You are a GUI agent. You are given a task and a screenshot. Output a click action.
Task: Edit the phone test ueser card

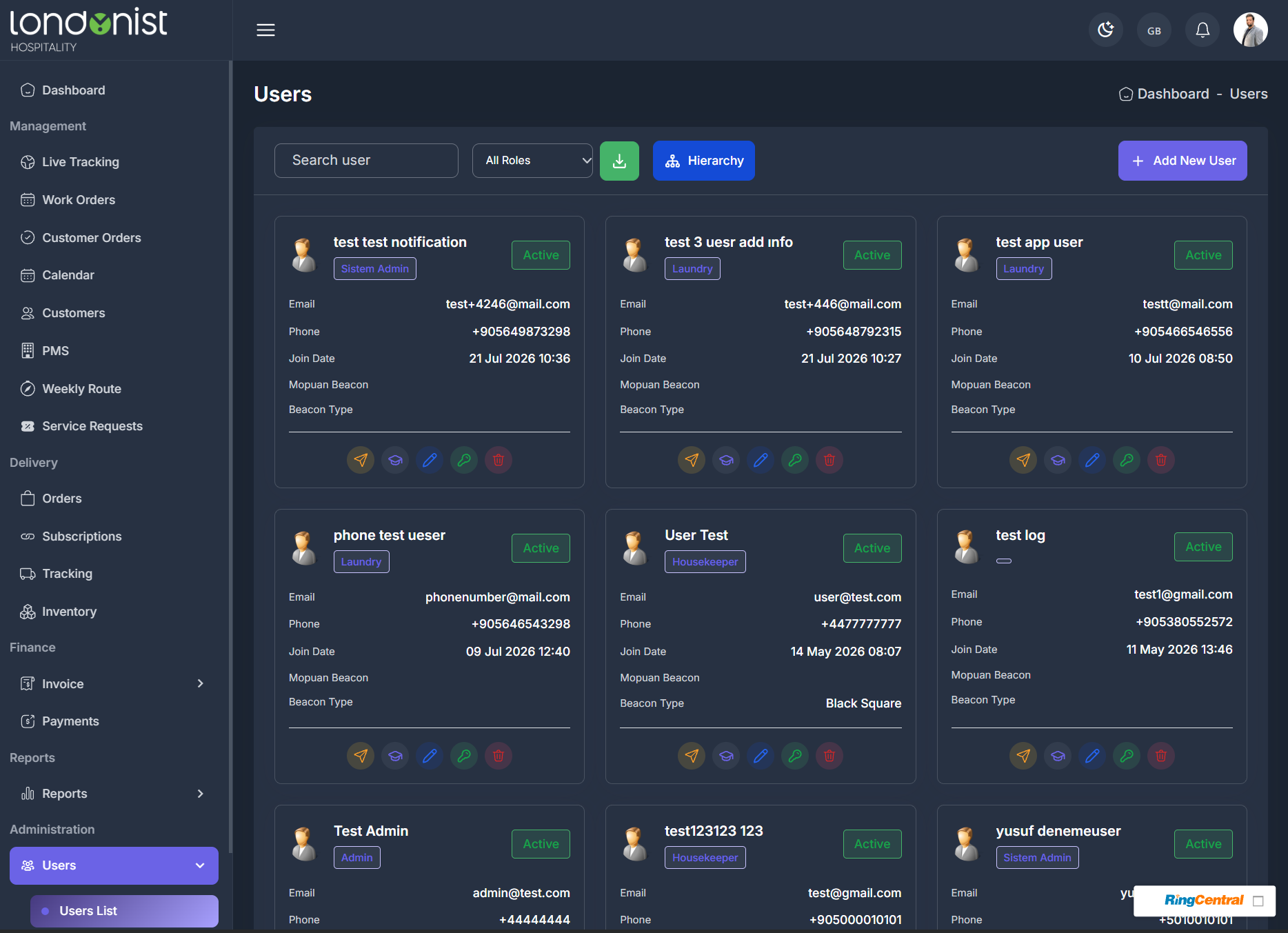tap(430, 756)
